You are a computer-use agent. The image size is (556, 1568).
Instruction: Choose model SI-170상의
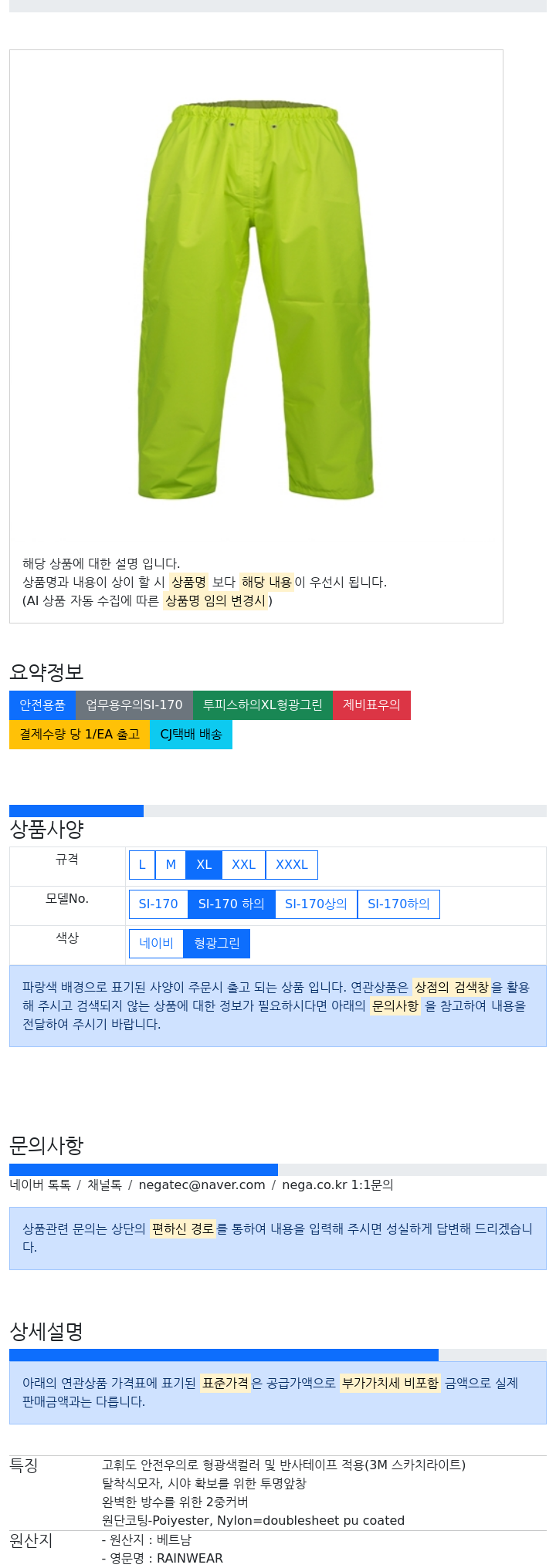316,904
